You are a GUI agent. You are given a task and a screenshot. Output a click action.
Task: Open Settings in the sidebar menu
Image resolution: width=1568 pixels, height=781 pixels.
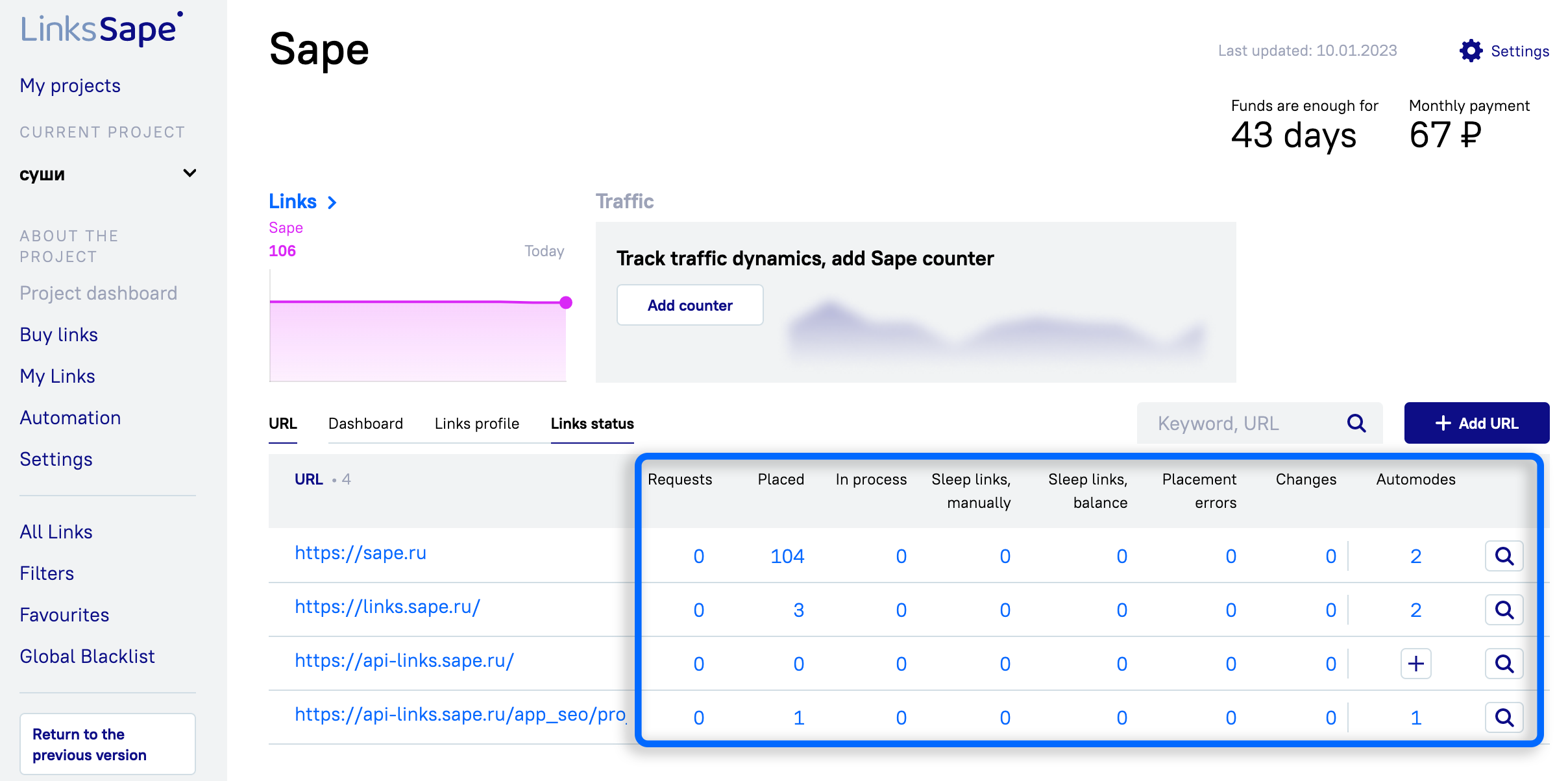coord(56,459)
